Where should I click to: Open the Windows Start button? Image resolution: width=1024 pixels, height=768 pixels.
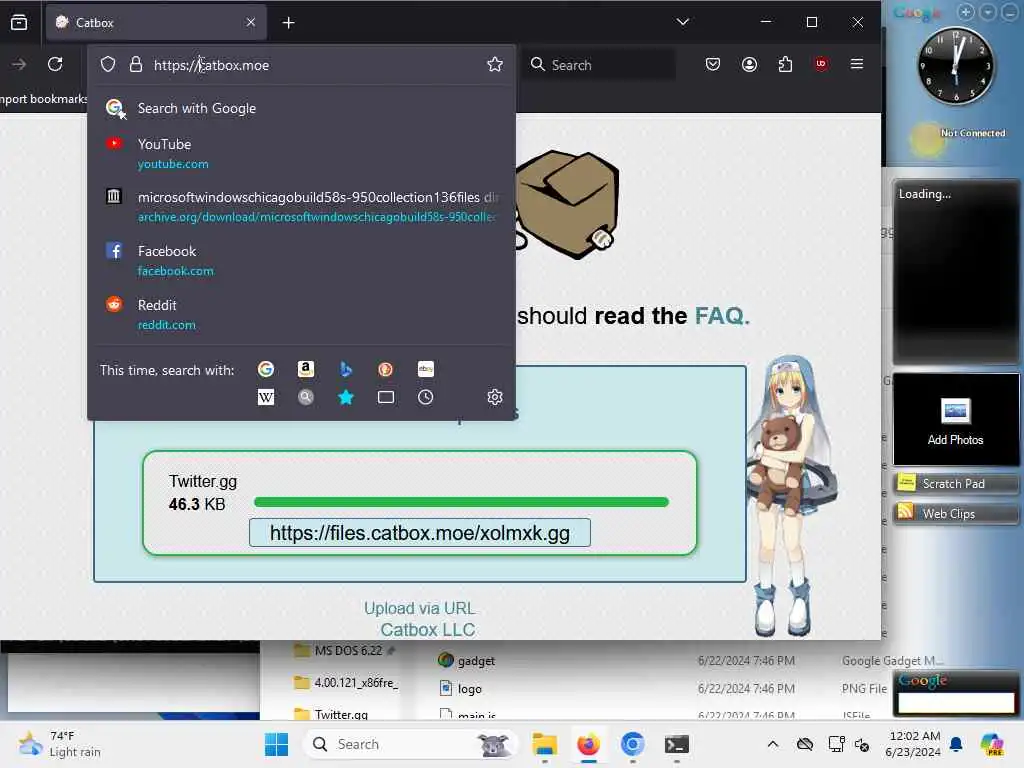pos(276,744)
